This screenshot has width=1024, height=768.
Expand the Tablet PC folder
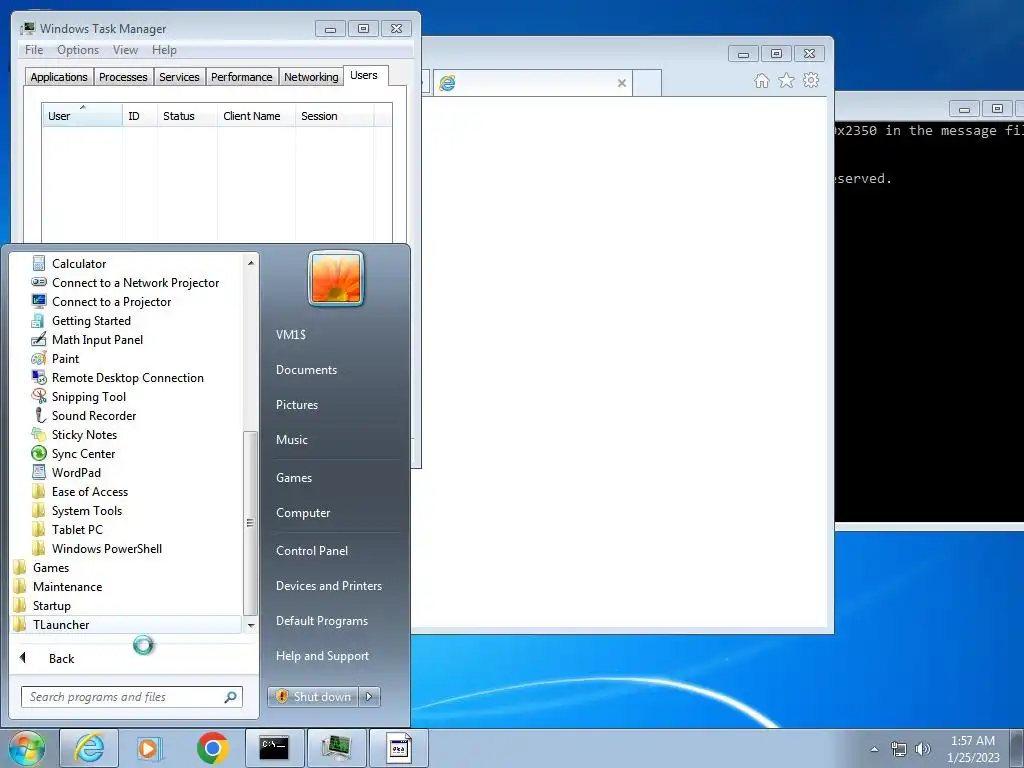77,530
